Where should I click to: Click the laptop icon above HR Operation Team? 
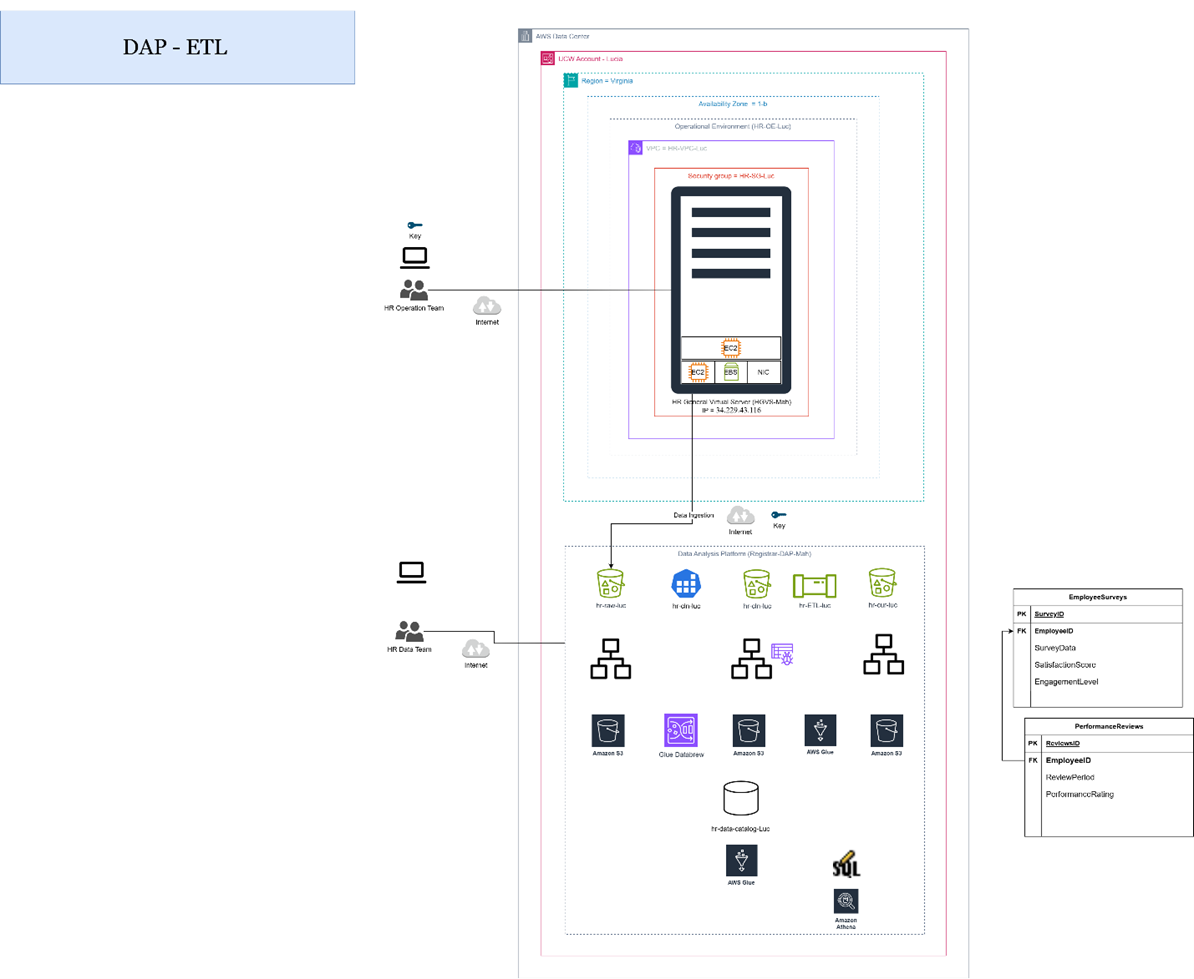coord(415,258)
